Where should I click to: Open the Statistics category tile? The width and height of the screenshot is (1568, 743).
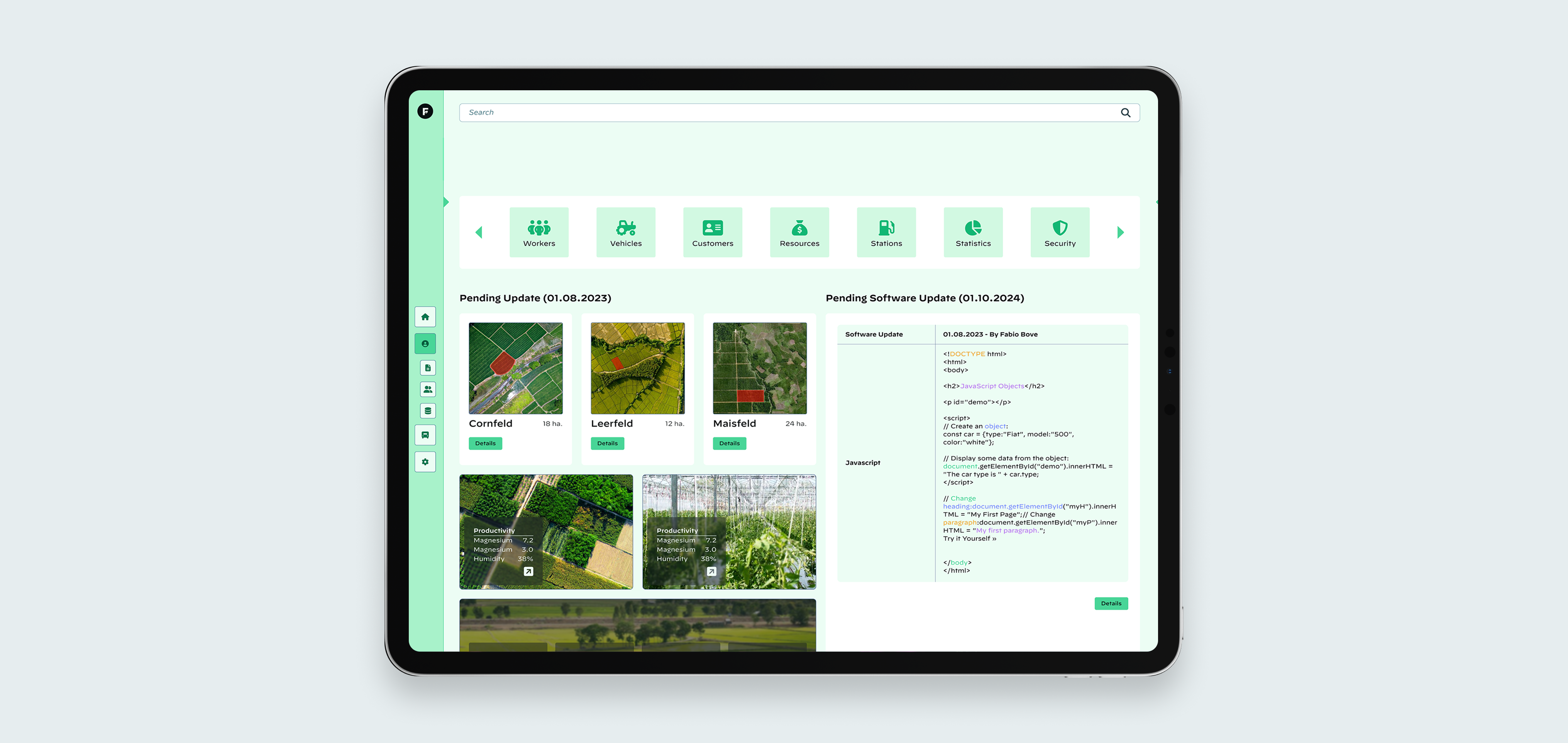(973, 233)
